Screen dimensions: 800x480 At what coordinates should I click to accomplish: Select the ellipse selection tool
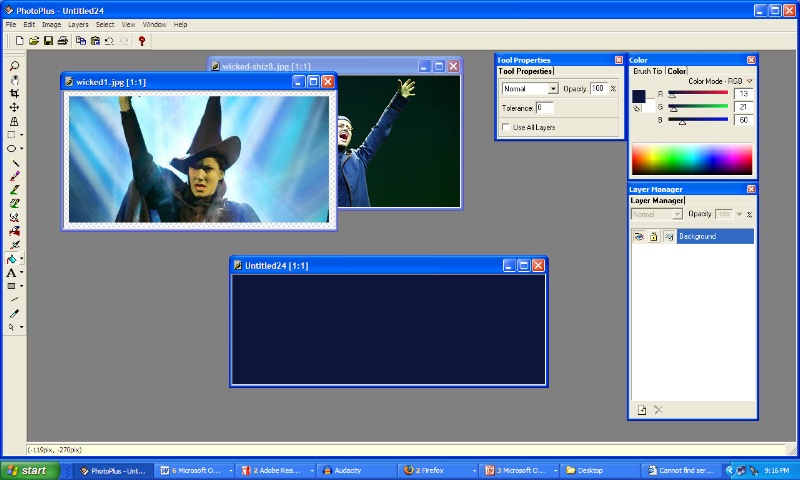tap(11, 148)
